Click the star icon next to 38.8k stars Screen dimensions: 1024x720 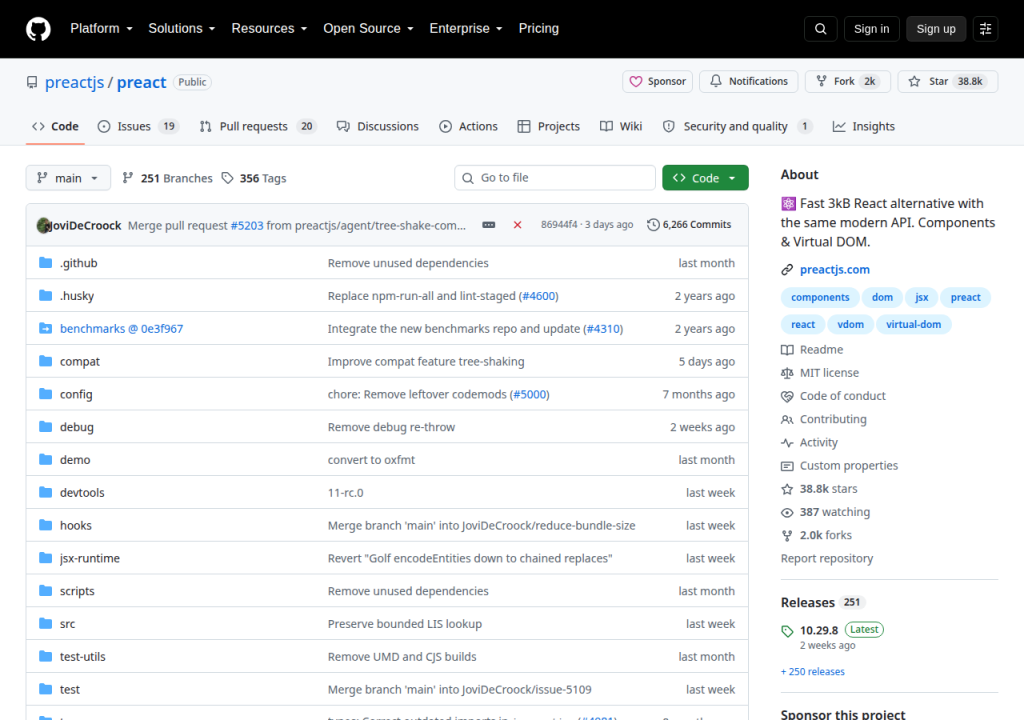point(787,489)
